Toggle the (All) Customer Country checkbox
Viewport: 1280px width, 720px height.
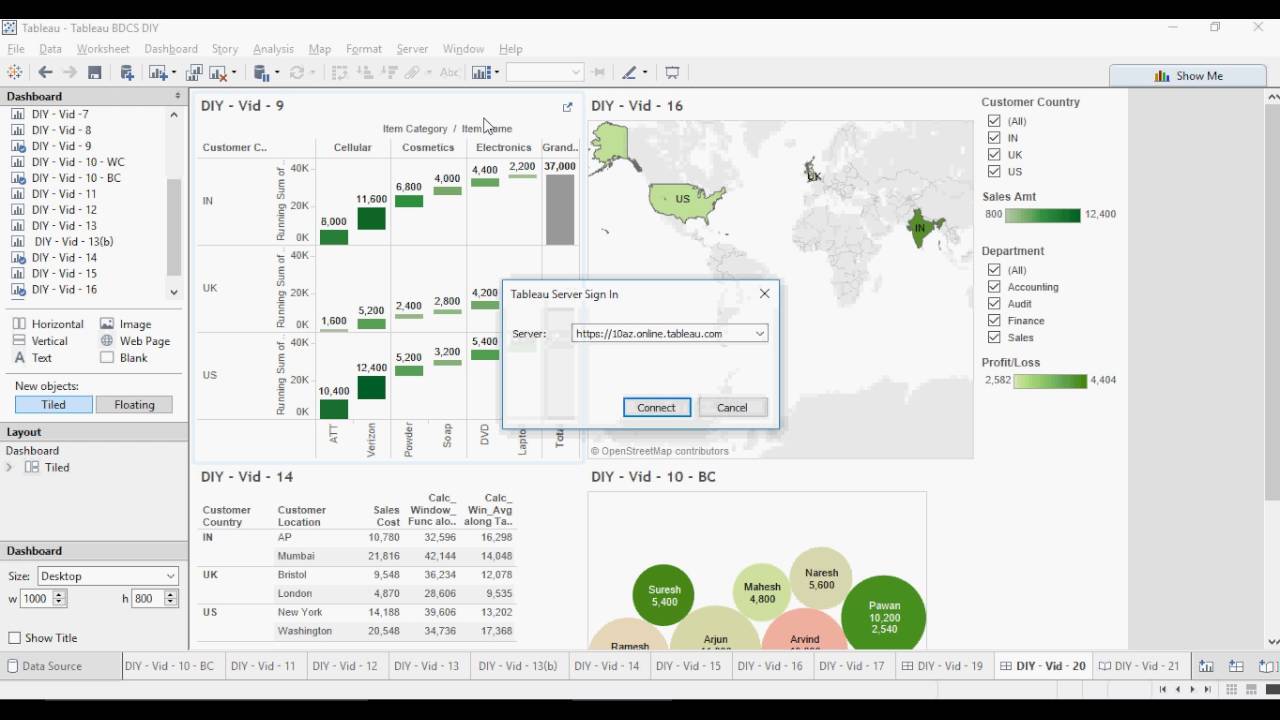[x=994, y=121]
